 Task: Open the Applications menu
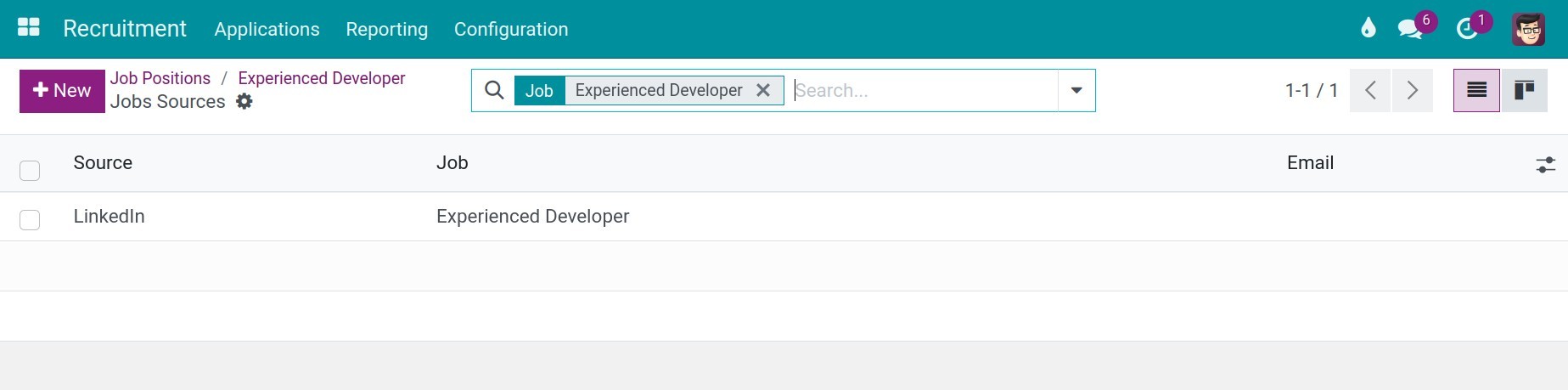coord(267,29)
